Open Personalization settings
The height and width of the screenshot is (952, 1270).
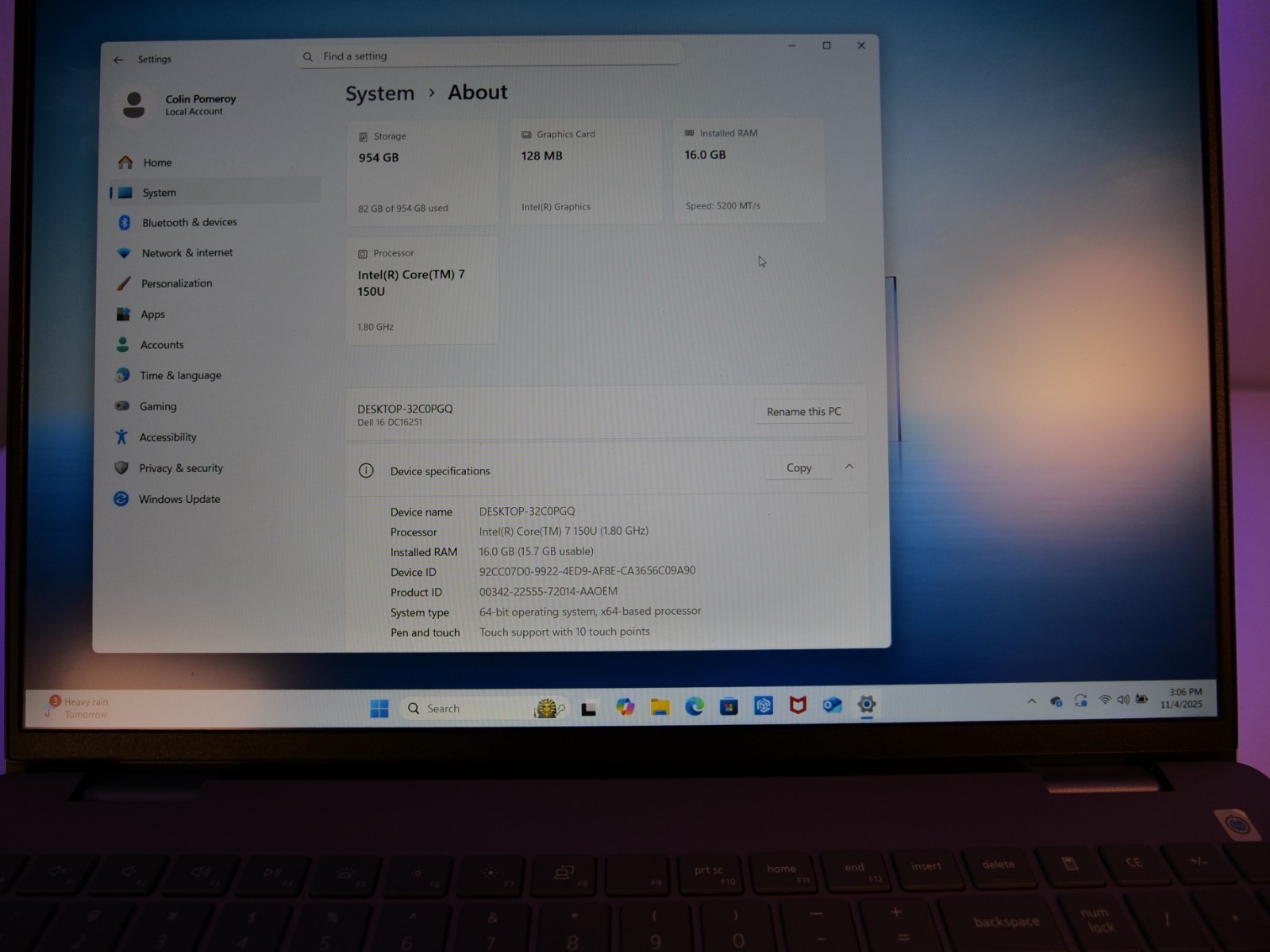click(214, 283)
